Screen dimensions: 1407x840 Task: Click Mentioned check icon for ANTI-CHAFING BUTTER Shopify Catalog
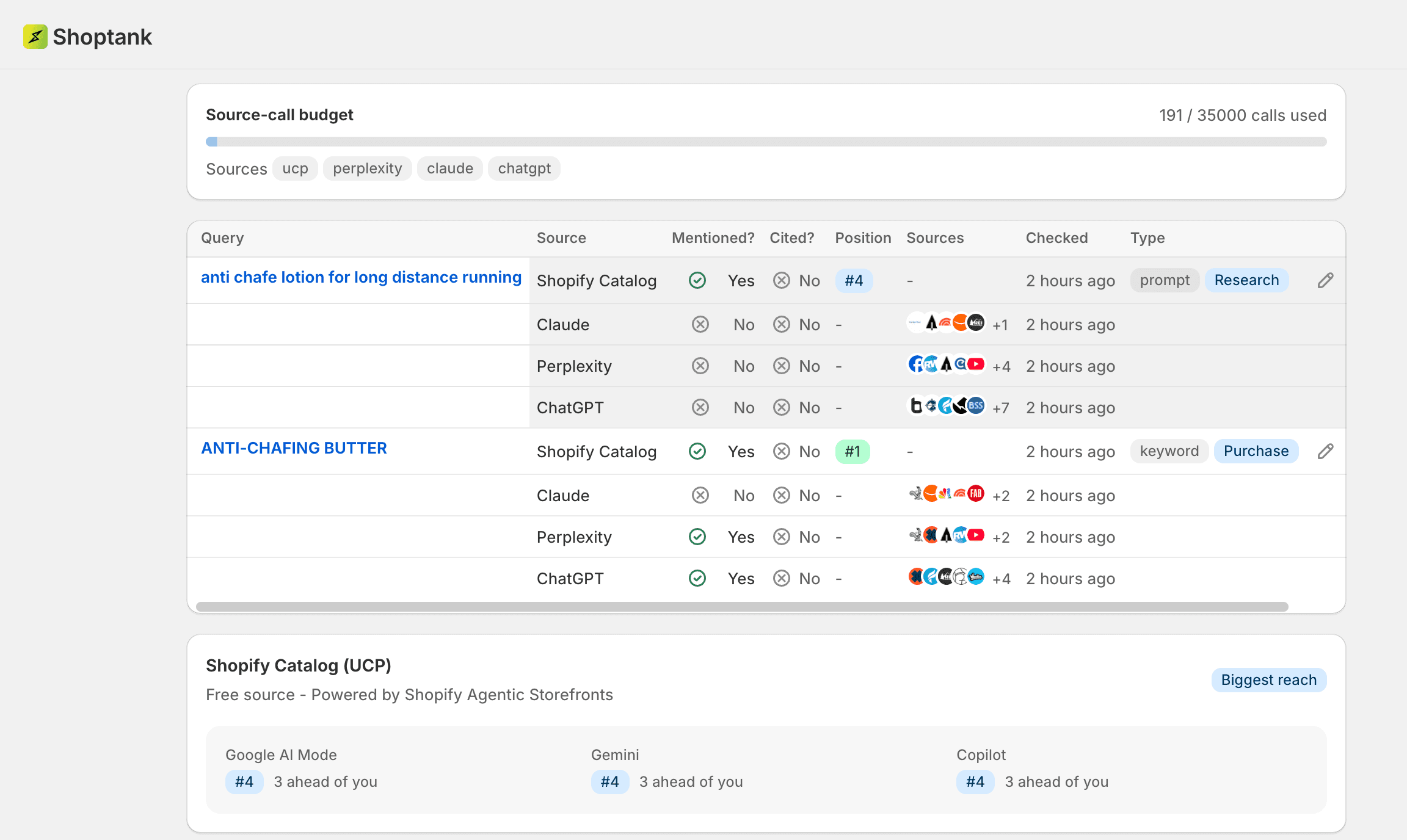tap(697, 451)
